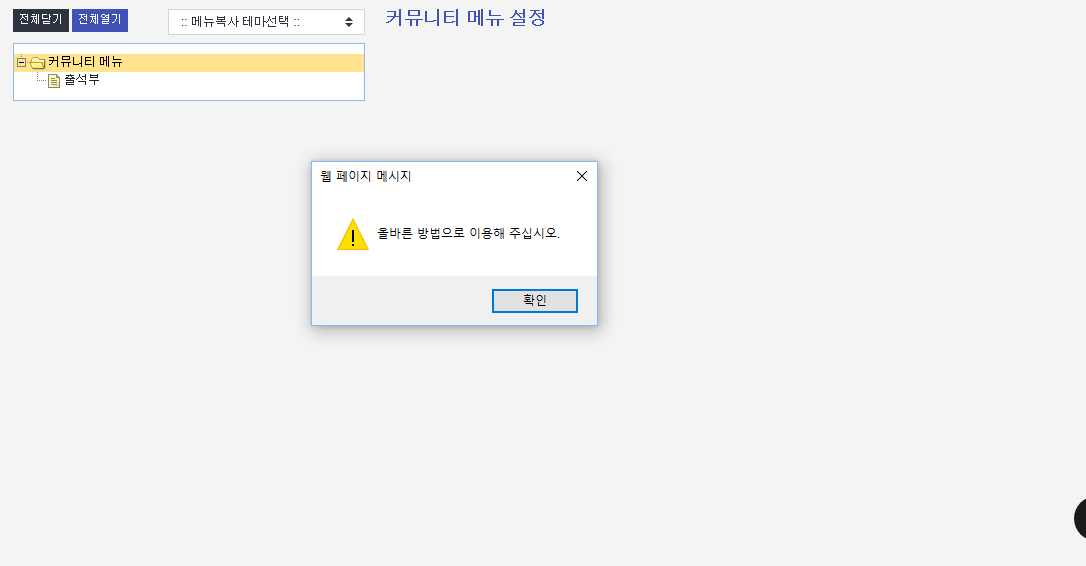Click the yellow warning triangle icon
Image resolution: width=1086 pixels, height=566 pixels.
(x=352, y=235)
